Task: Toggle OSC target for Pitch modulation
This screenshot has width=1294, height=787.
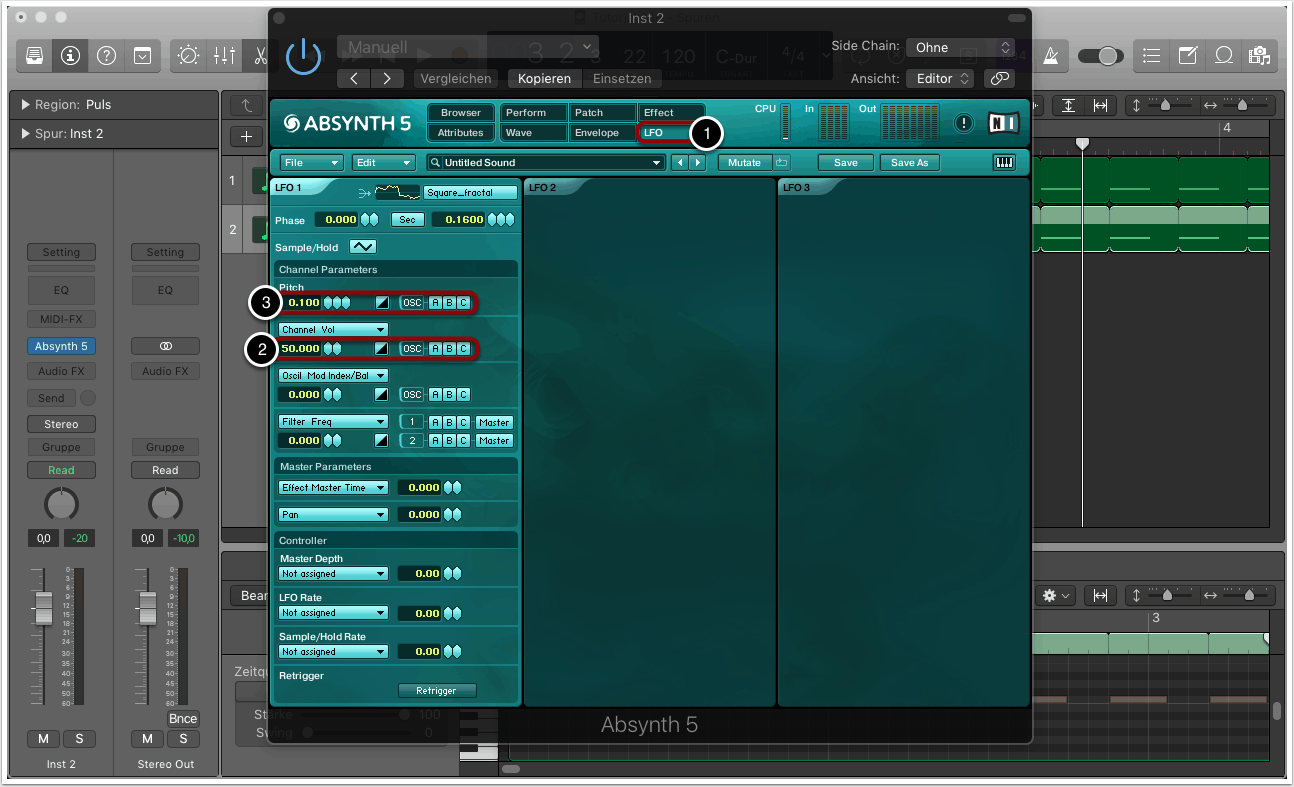Action: click(x=412, y=303)
